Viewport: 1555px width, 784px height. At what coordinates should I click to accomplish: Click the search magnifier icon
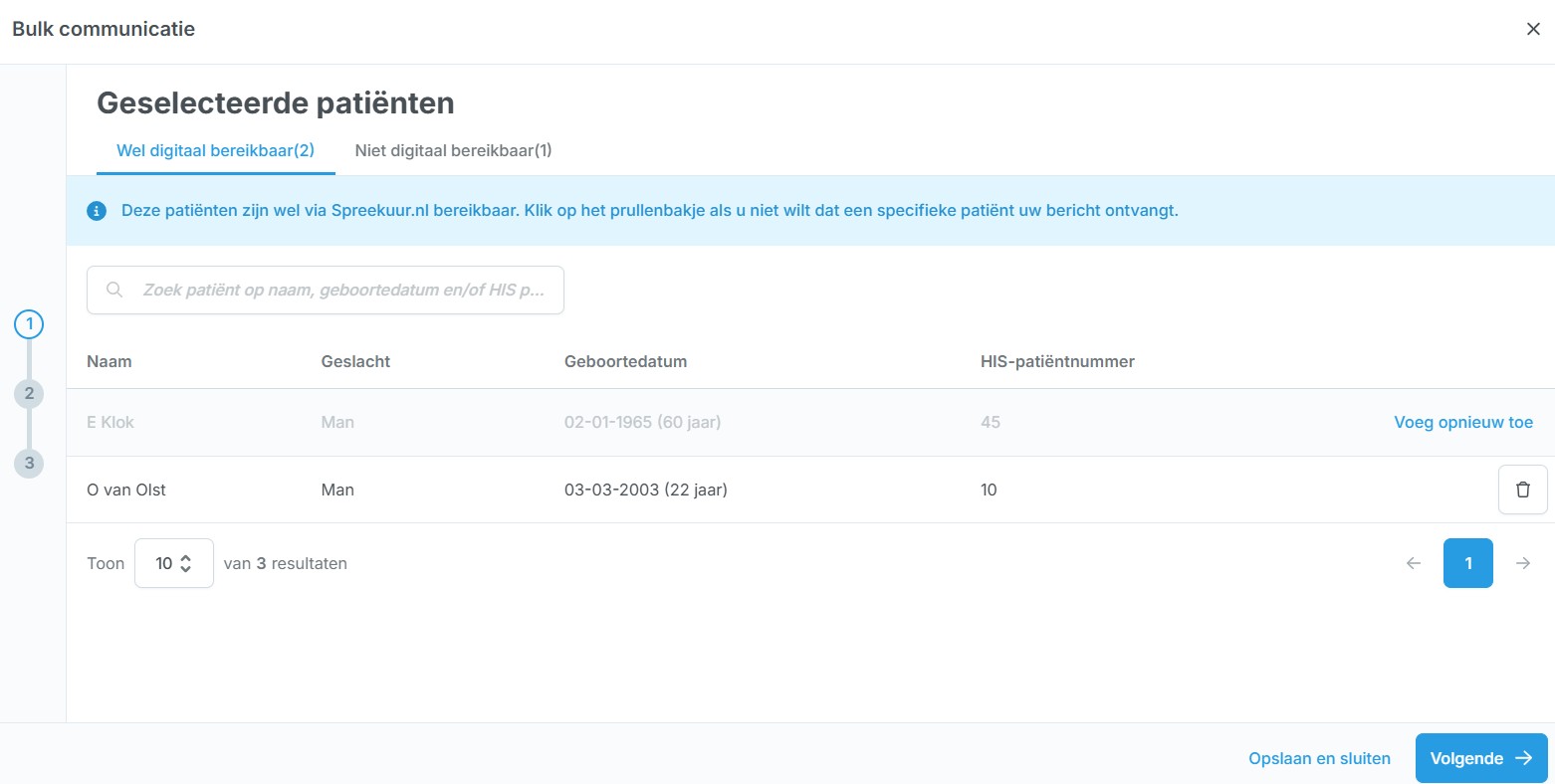click(114, 290)
